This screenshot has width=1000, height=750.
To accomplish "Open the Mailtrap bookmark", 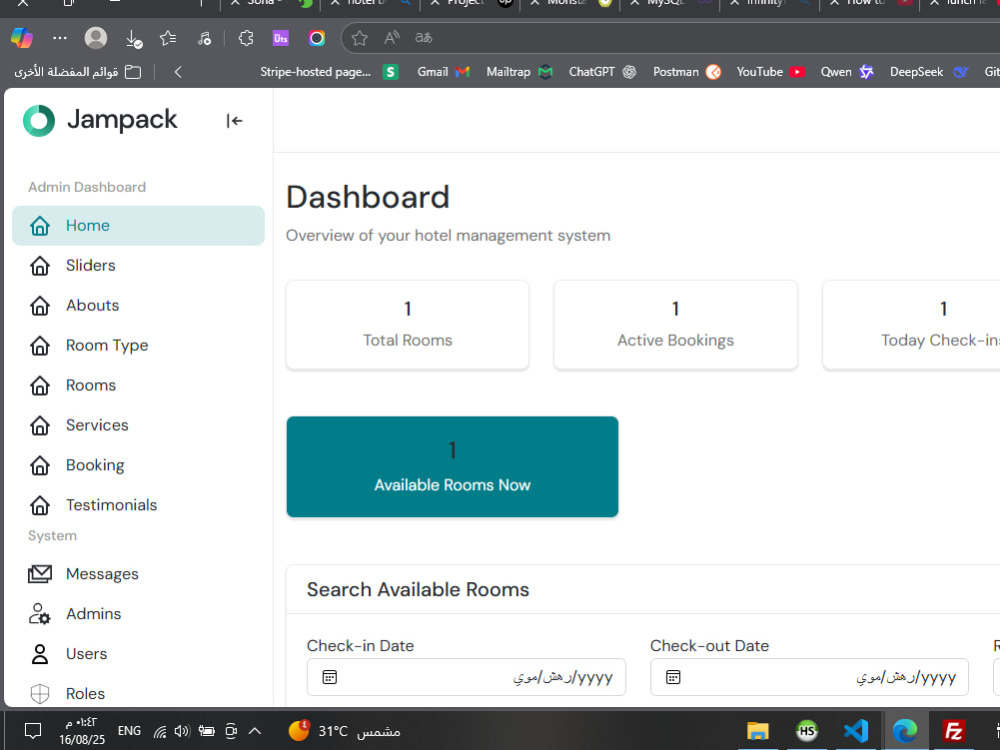I will click(519, 72).
